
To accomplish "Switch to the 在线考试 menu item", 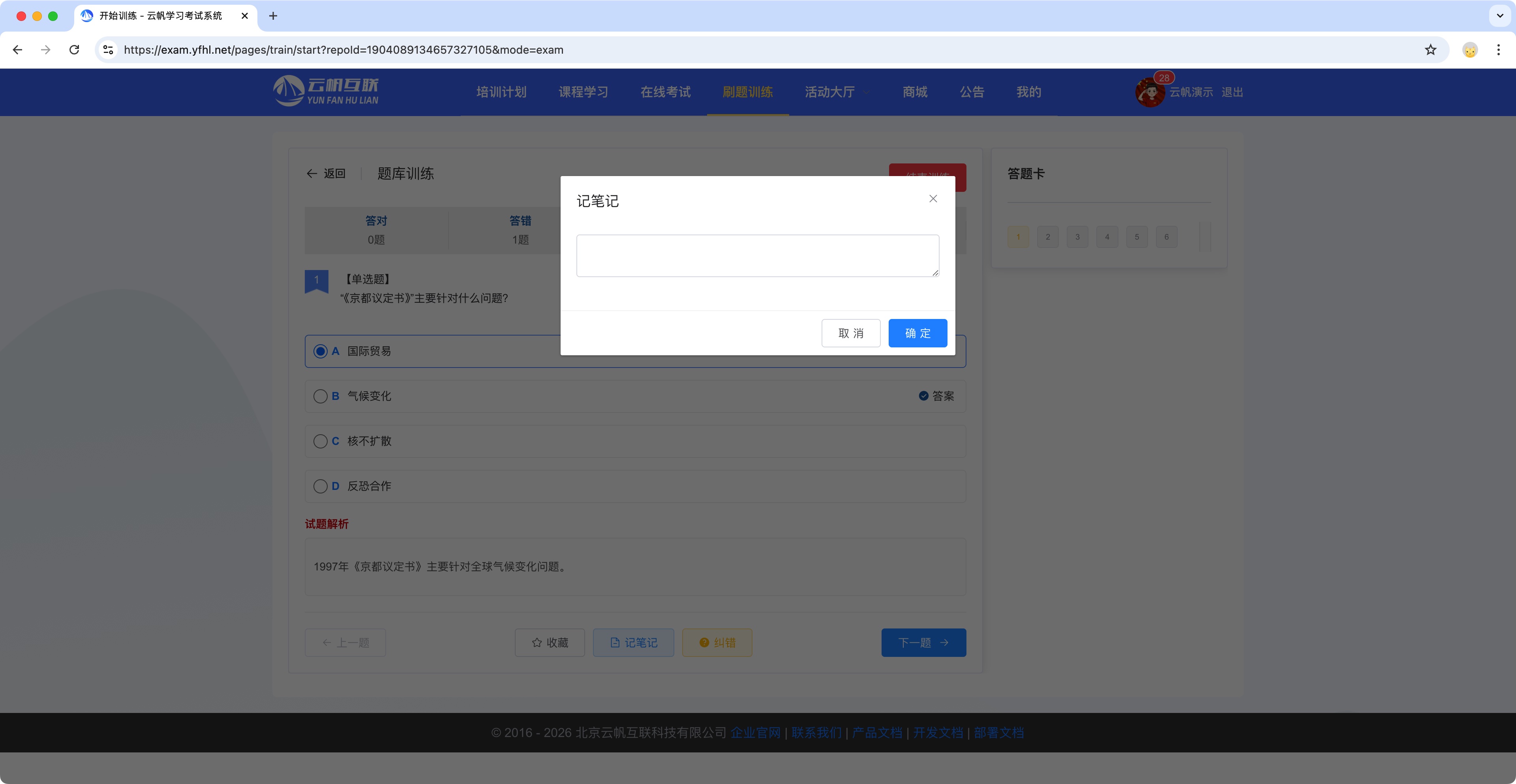I will (665, 92).
